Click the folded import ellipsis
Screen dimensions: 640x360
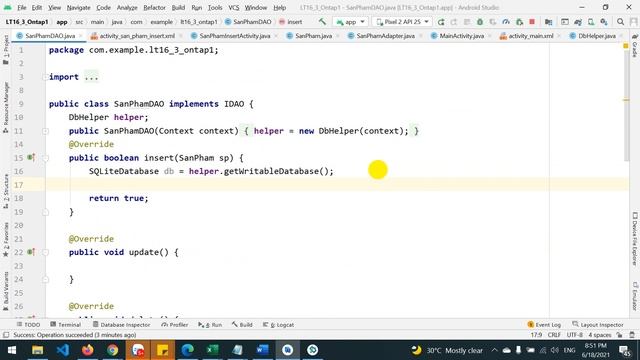(91, 77)
